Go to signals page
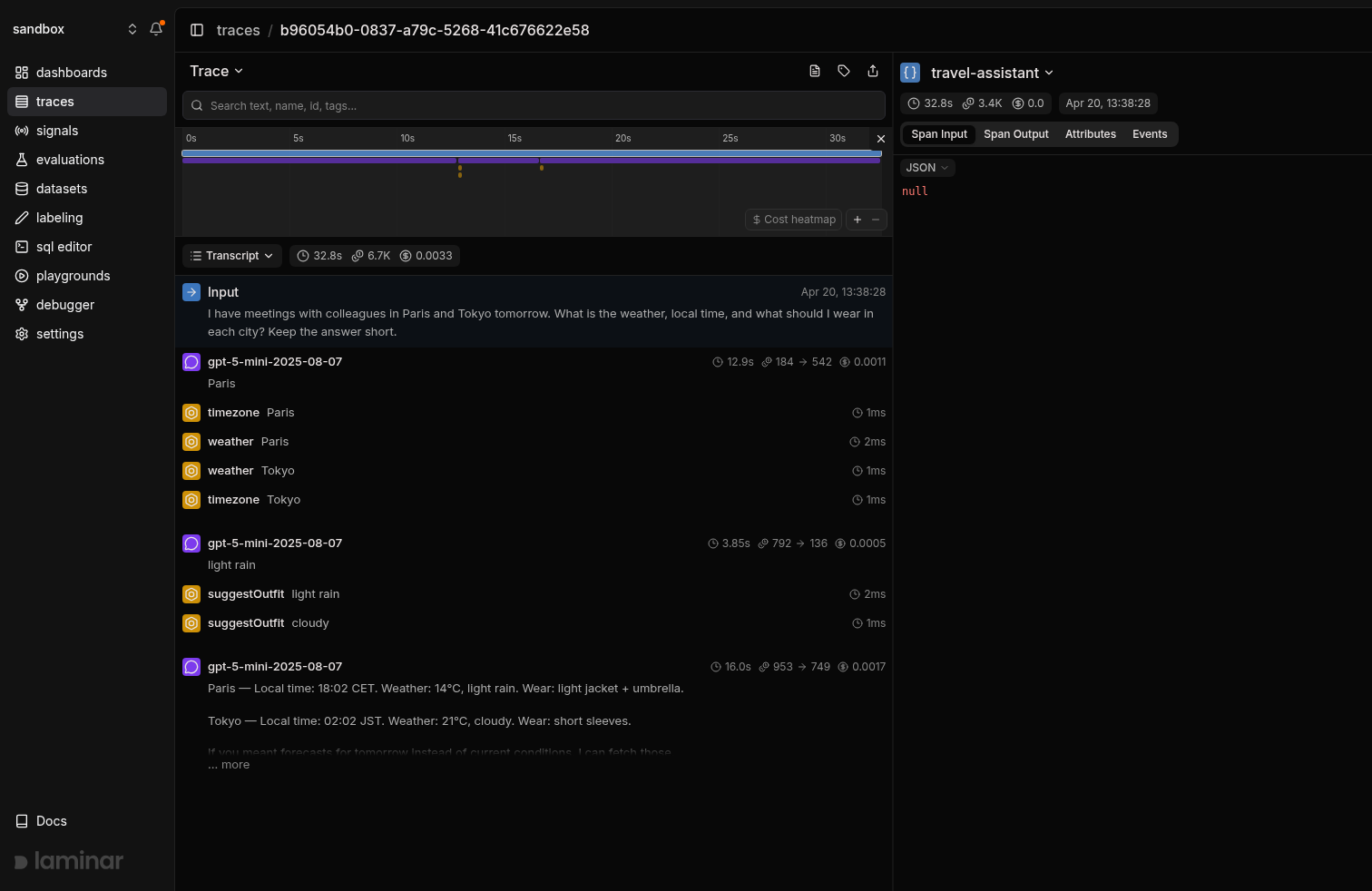Image resolution: width=1372 pixels, height=891 pixels. 87,131
